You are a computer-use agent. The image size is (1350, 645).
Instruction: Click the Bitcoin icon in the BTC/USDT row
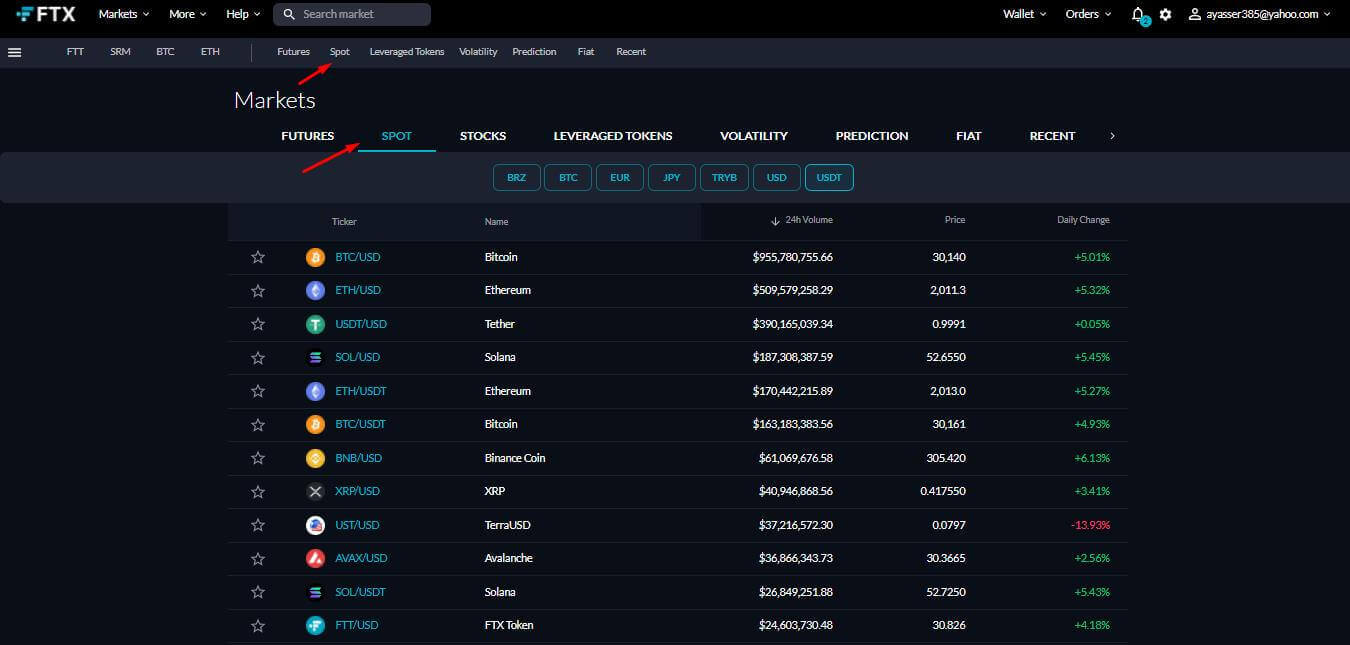[x=315, y=424]
